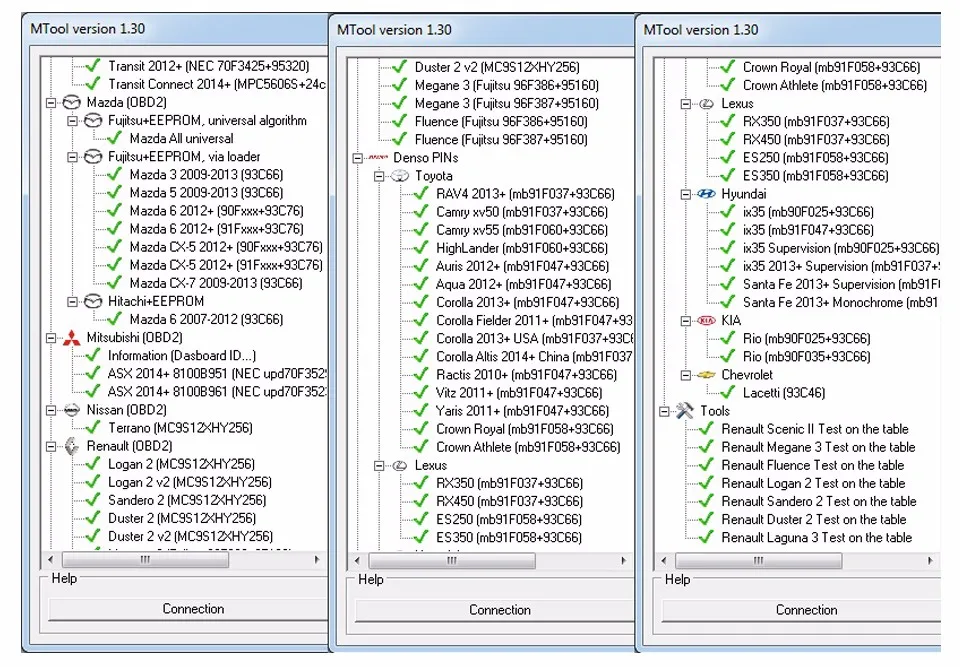Click the Hyundai logo icon
This screenshot has height=667, width=960.
[x=707, y=194]
